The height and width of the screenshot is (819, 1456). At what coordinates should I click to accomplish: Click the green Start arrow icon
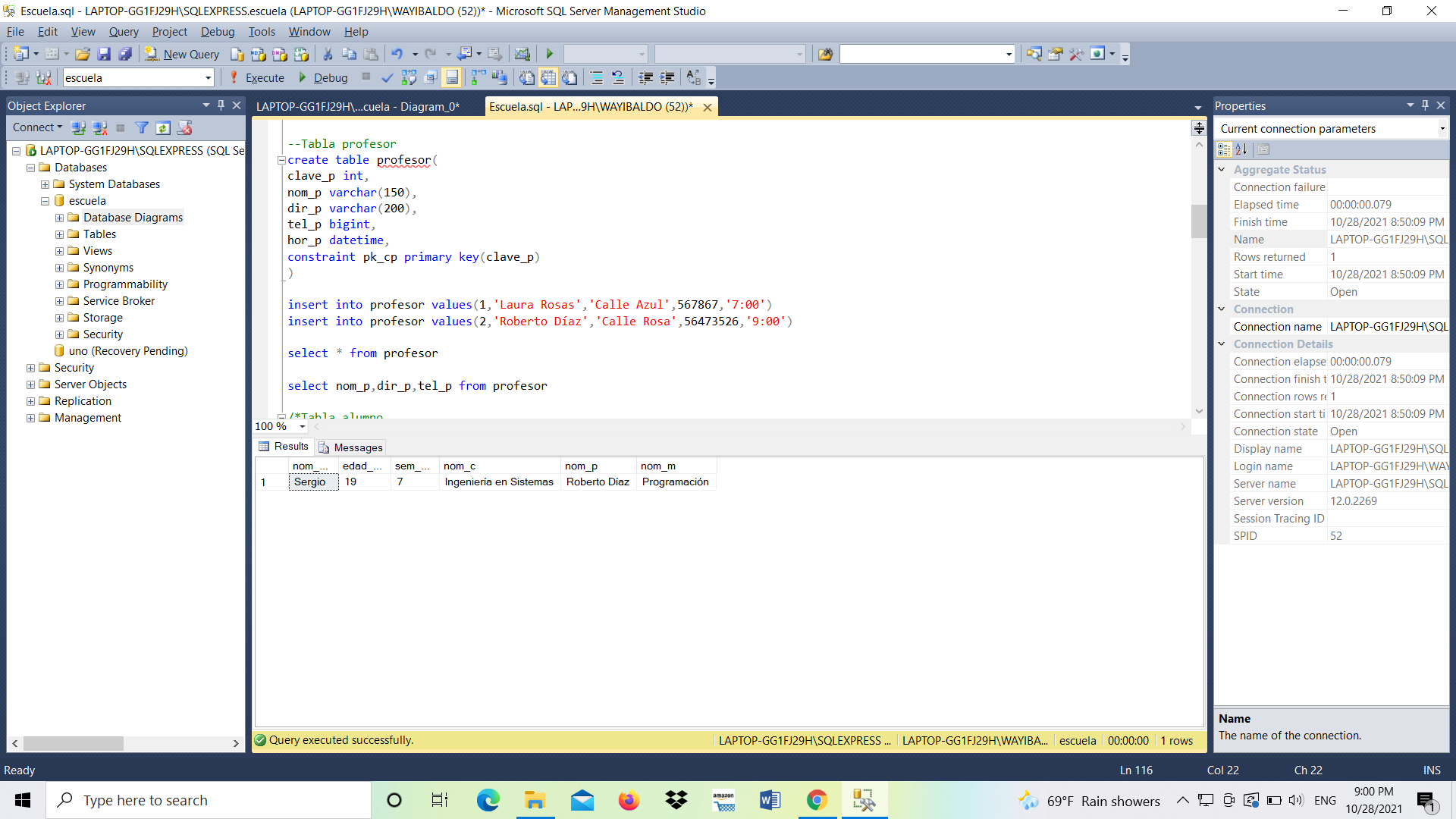pyautogui.click(x=550, y=54)
